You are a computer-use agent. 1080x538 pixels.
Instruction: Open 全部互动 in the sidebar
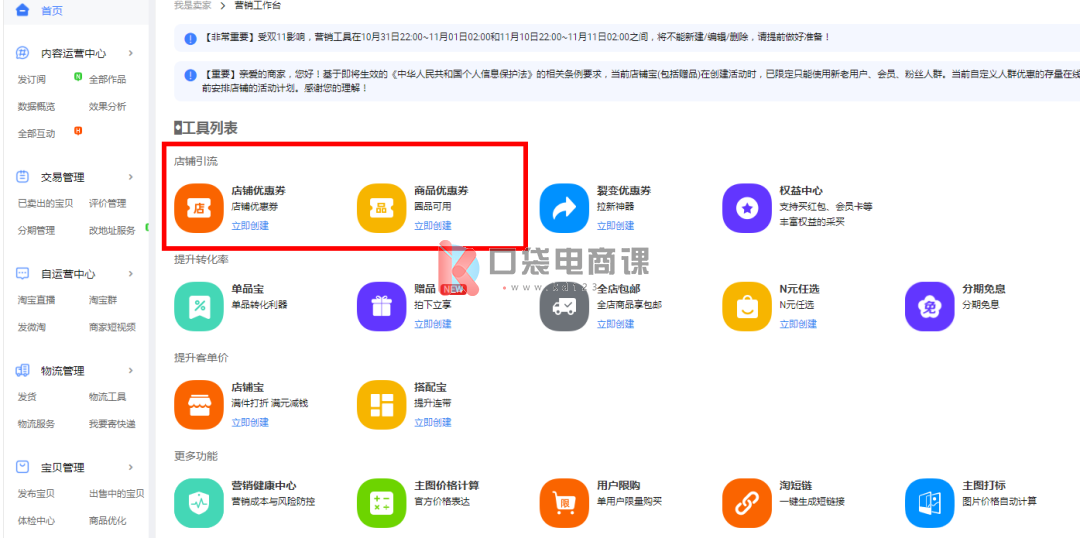[x=36, y=134]
